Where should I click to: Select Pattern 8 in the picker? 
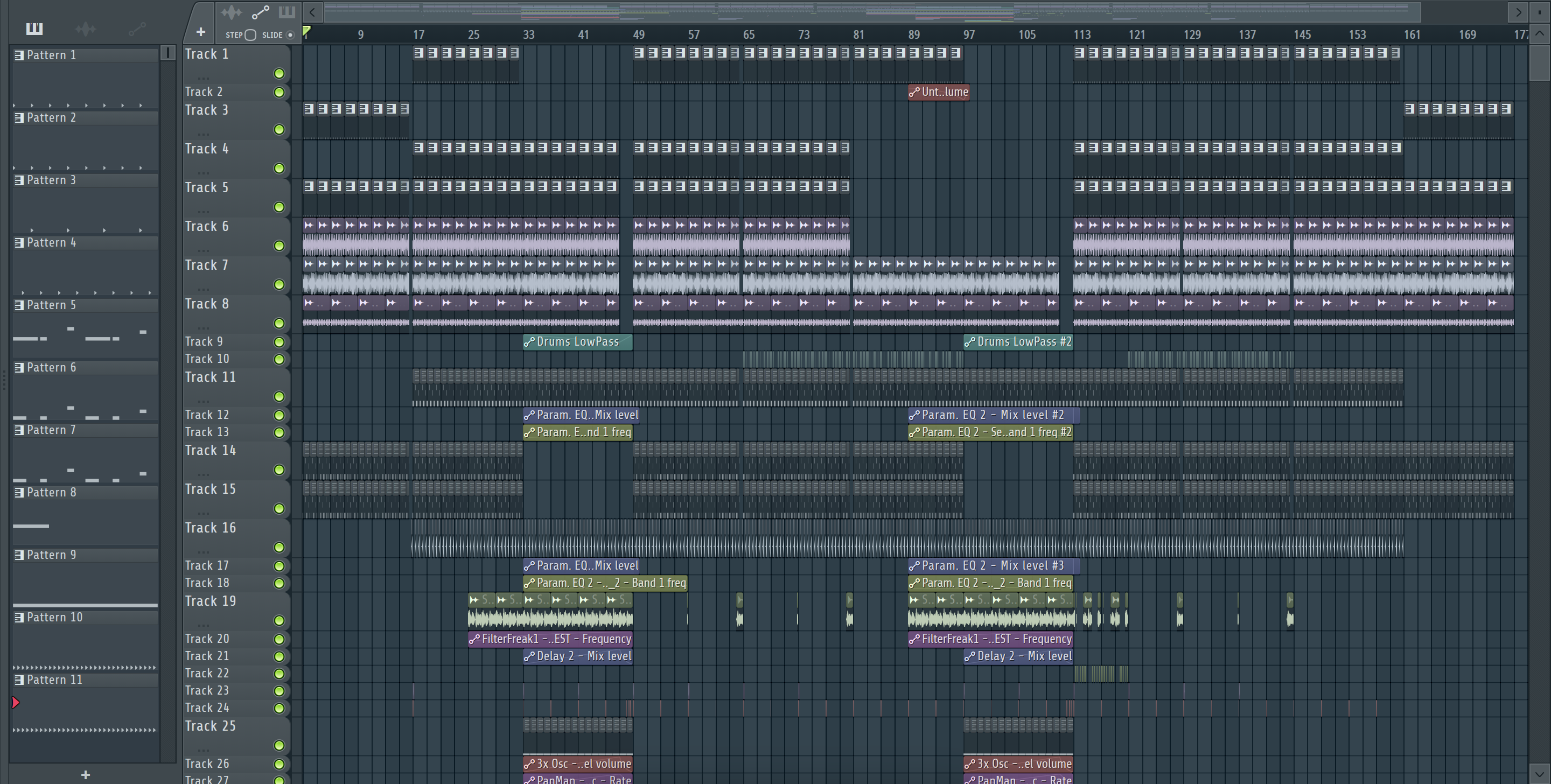85,492
